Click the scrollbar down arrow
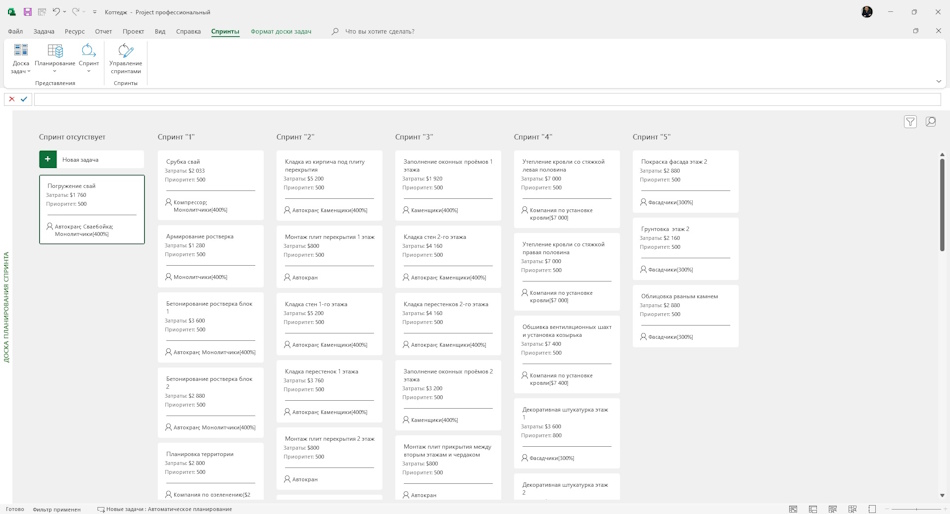The height and width of the screenshot is (514, 950). [942, 496]
